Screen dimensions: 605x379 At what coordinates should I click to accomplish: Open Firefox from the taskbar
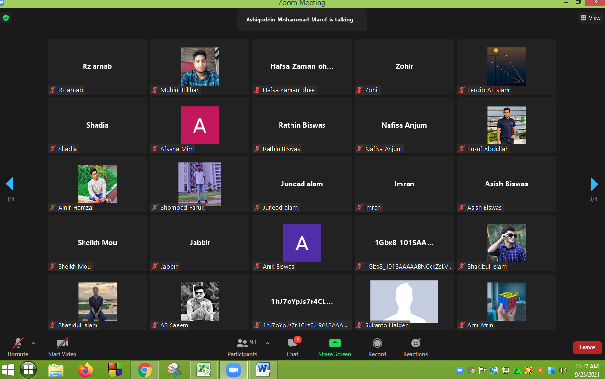[85, 370]
